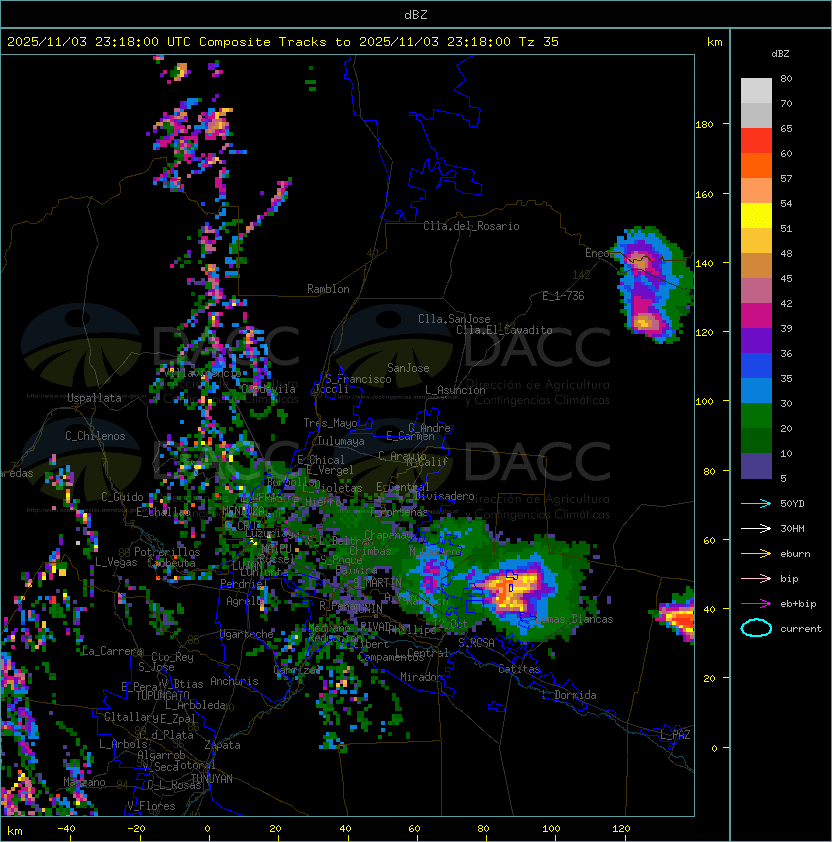Click the L_PAZ place label

[x=675, y=735]
